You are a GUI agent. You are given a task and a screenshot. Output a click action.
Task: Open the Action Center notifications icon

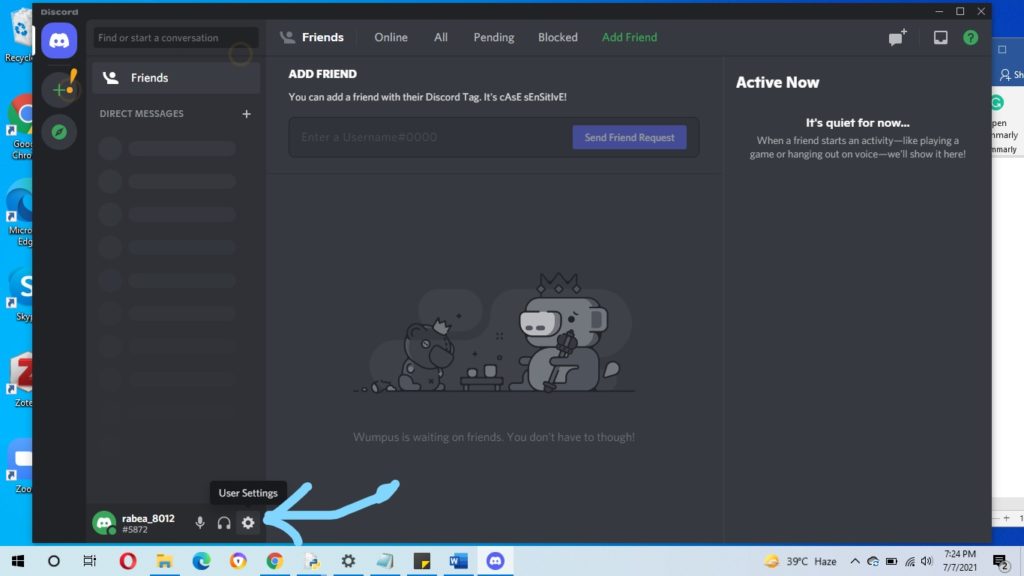point(1000,562)
